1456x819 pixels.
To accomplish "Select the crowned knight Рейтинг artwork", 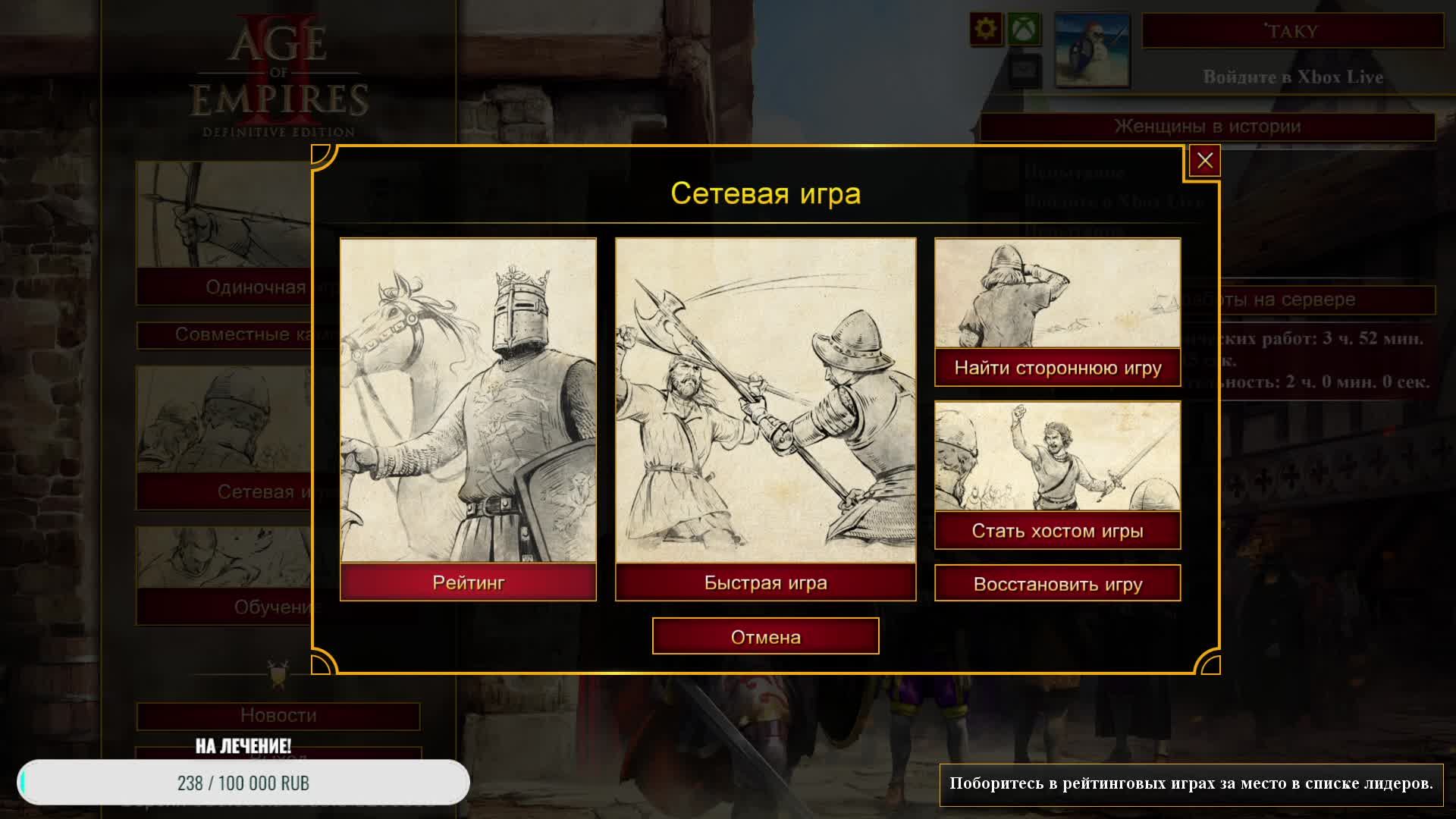I will [x=468, y=400].
